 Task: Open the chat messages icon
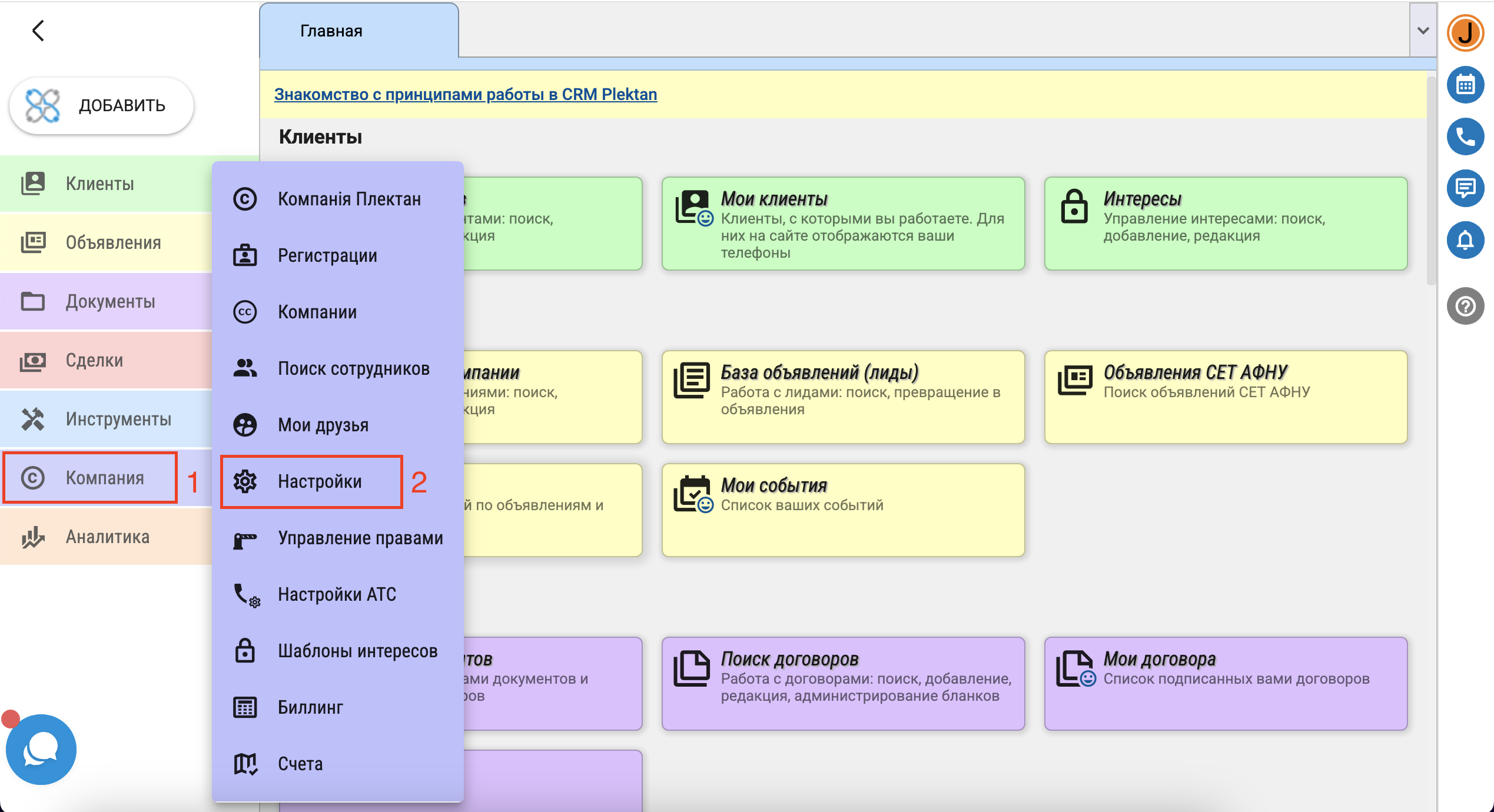(1465, 188)
